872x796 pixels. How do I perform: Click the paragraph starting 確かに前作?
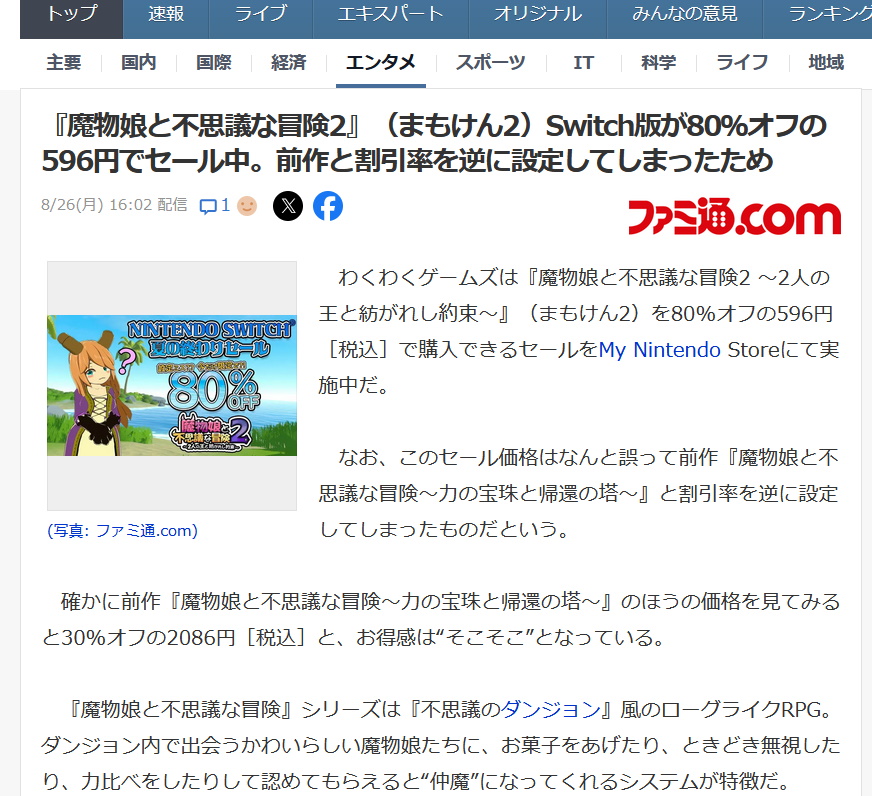tap(441, 620)
